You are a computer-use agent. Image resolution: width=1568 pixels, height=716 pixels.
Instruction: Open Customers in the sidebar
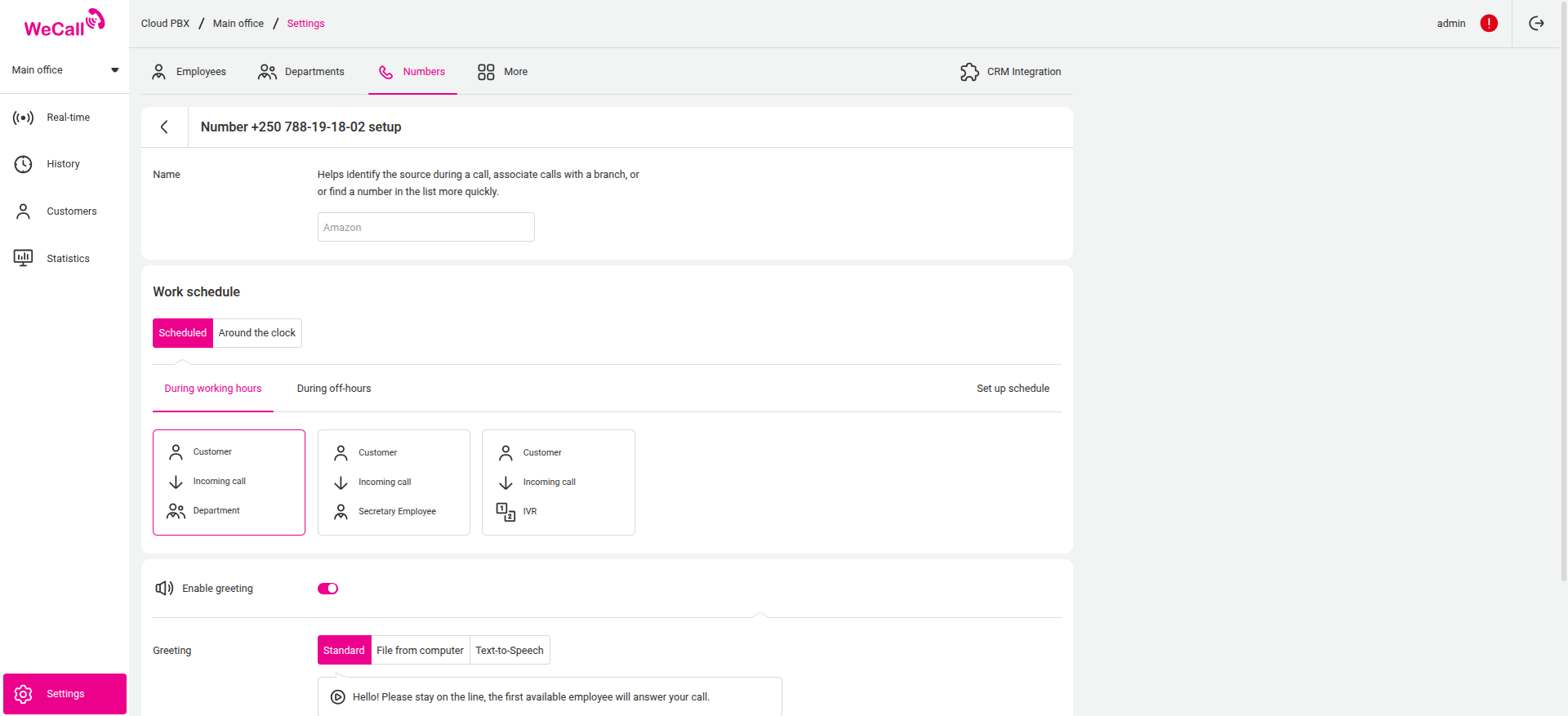[x=65, y=211]
